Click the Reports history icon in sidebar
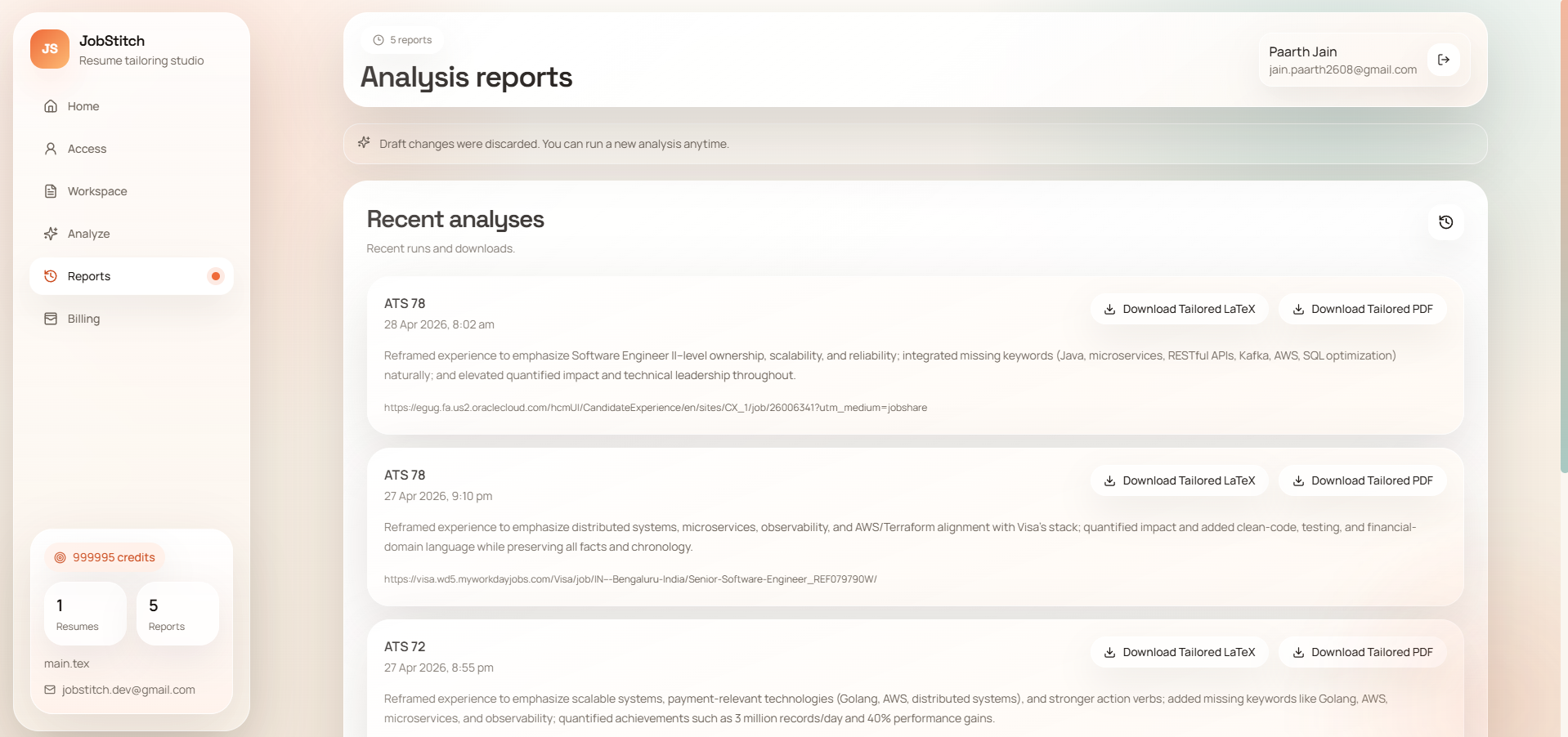Viewport: 1568px width, 737px height. (51, 276)
